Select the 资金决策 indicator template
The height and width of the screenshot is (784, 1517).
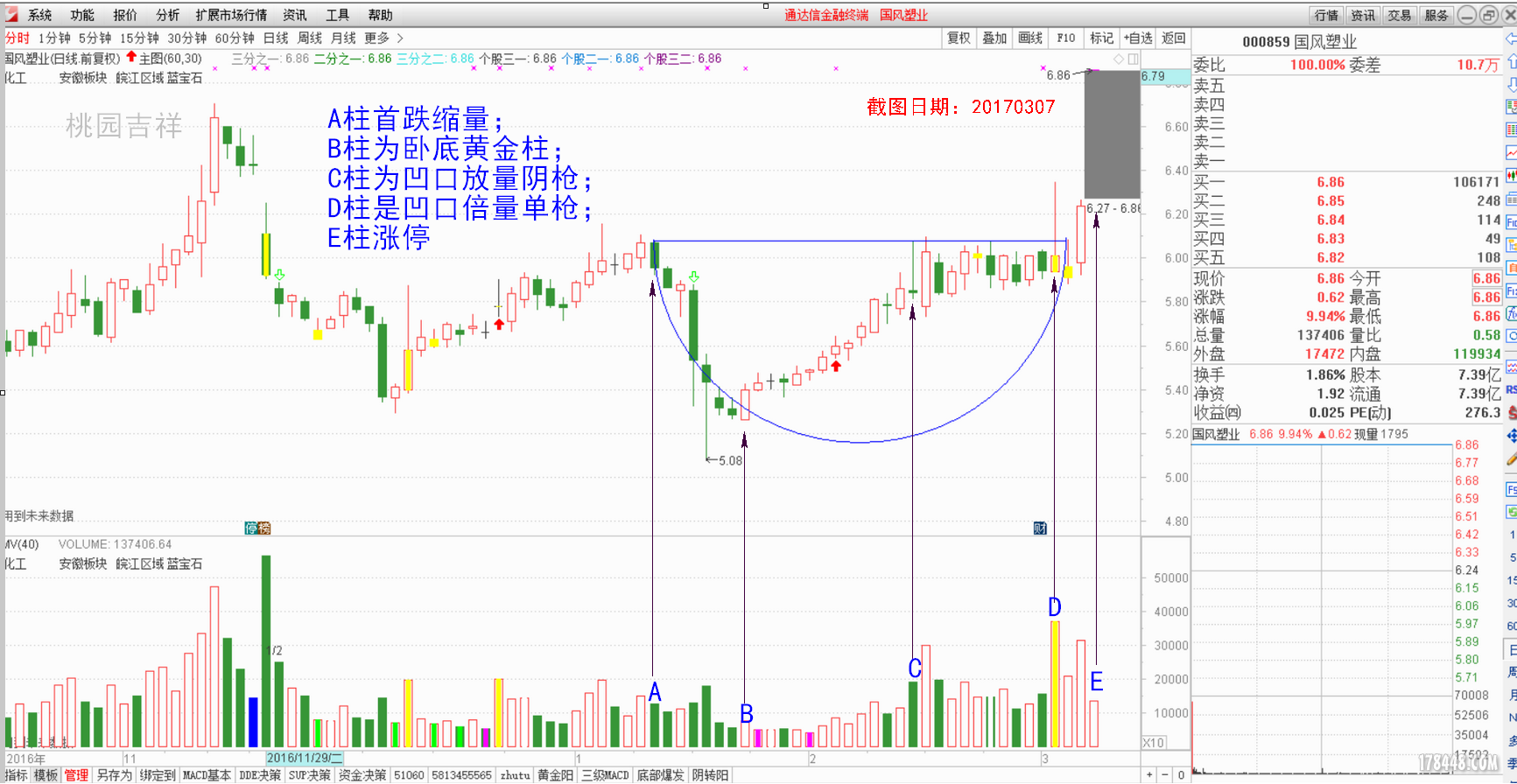(362, 775)
